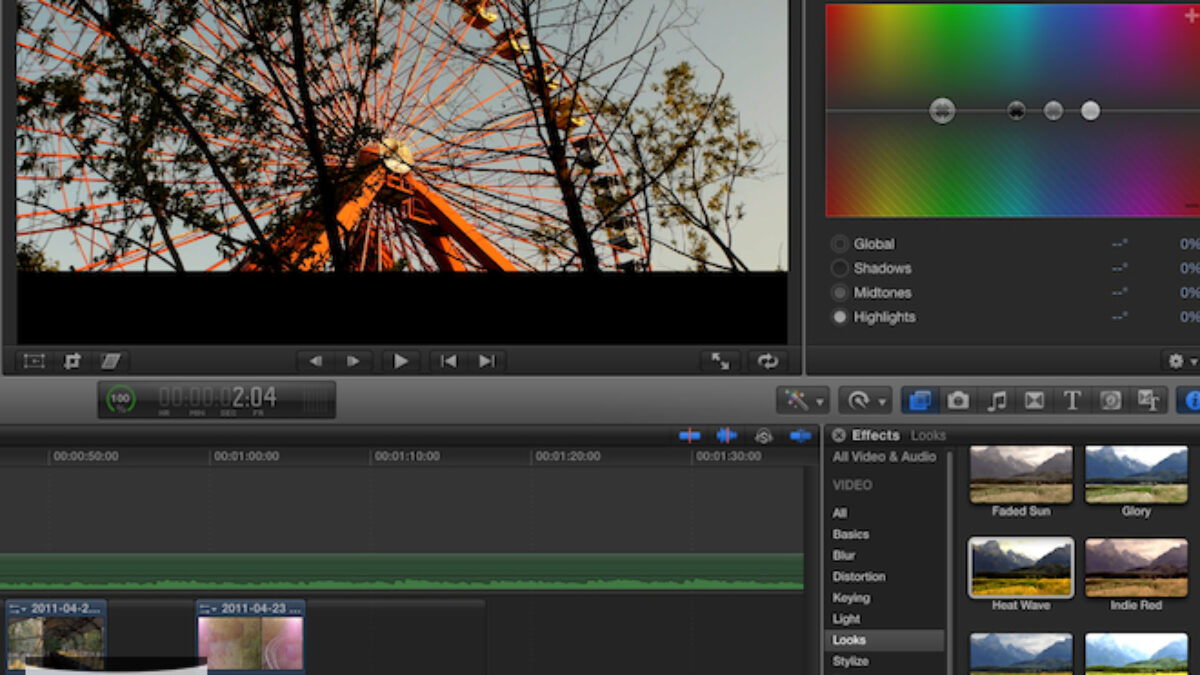Select the Highlights color control puck
Image resolution: width=1200 pixels, height=675 pixels.
[x=1090, y=111]
